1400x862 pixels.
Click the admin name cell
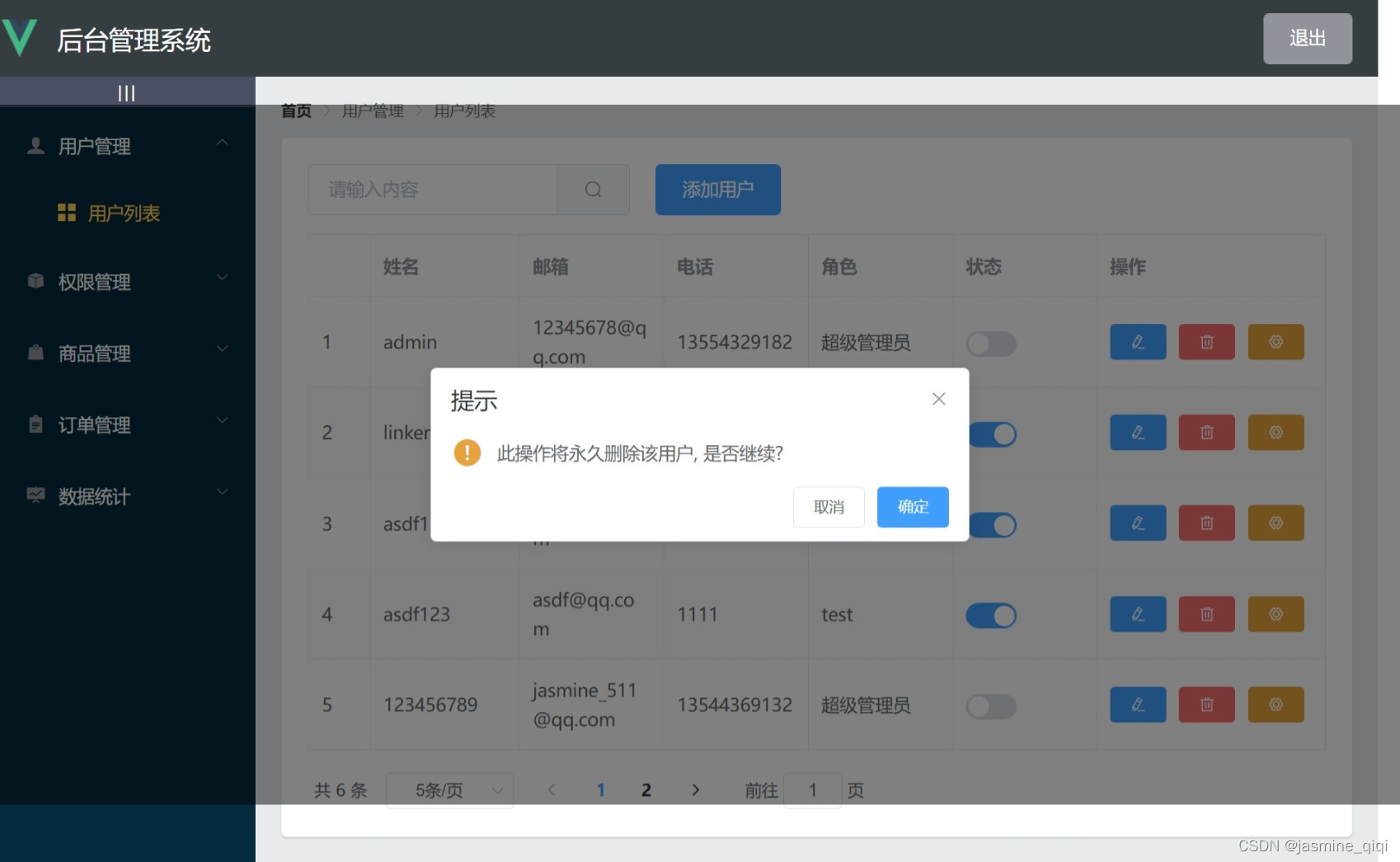tap(410, 342)
